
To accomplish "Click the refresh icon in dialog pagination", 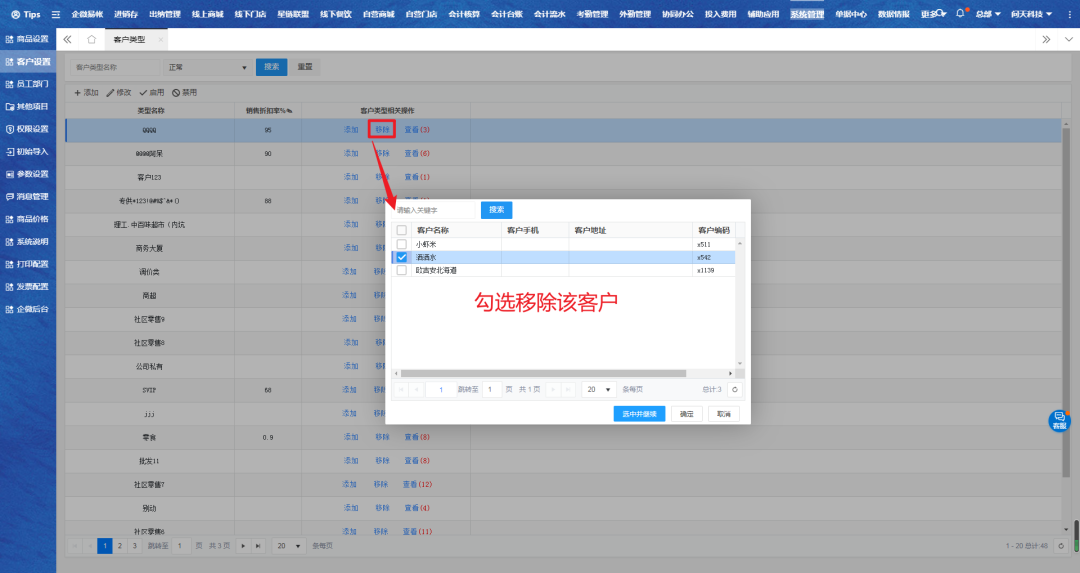I will pos(735,389).
